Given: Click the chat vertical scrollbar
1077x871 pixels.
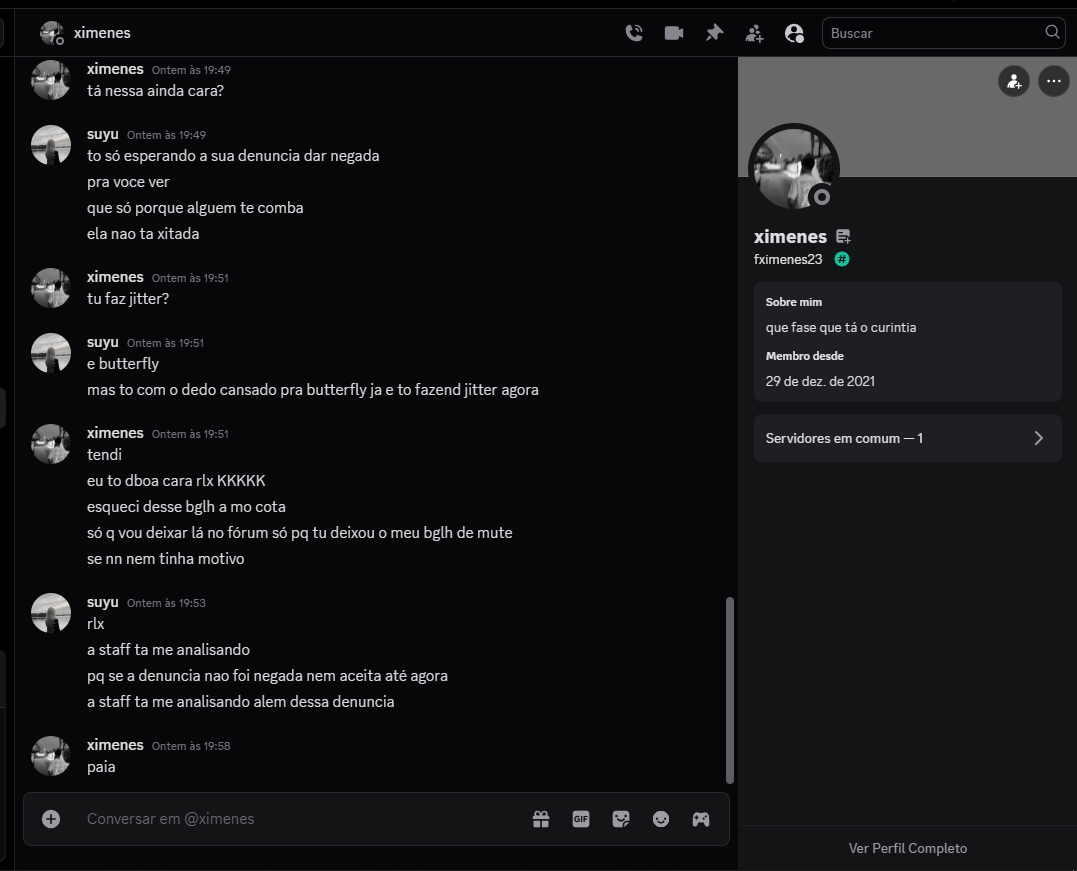Looking at the screenshot, I should pos(729,690).
